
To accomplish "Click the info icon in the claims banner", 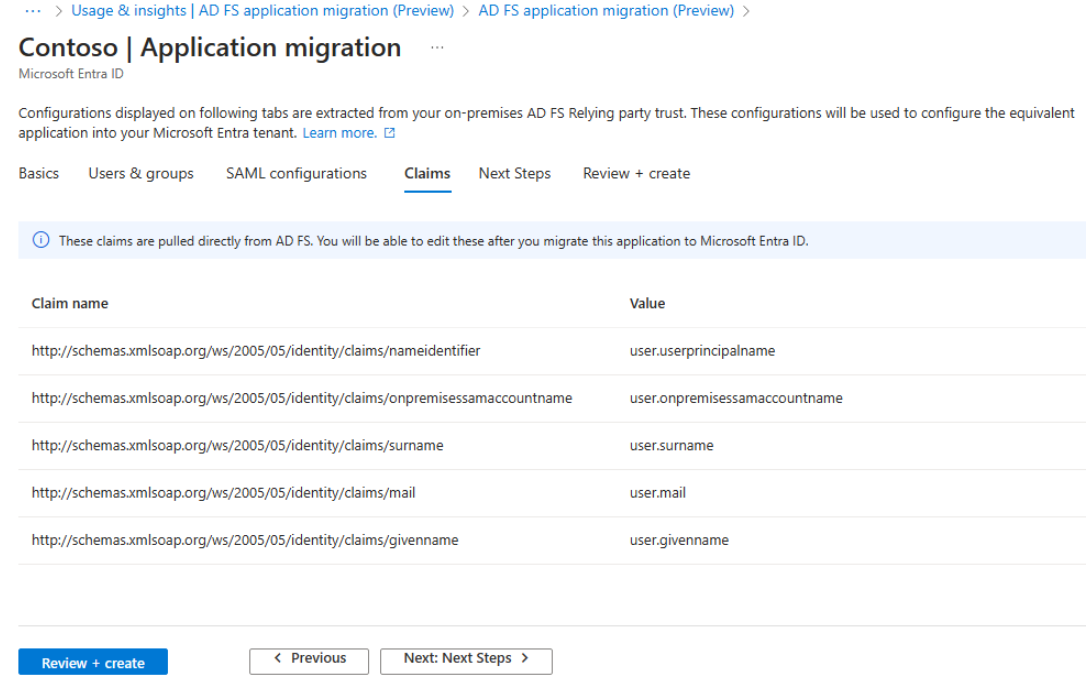I will pos(41,240).
